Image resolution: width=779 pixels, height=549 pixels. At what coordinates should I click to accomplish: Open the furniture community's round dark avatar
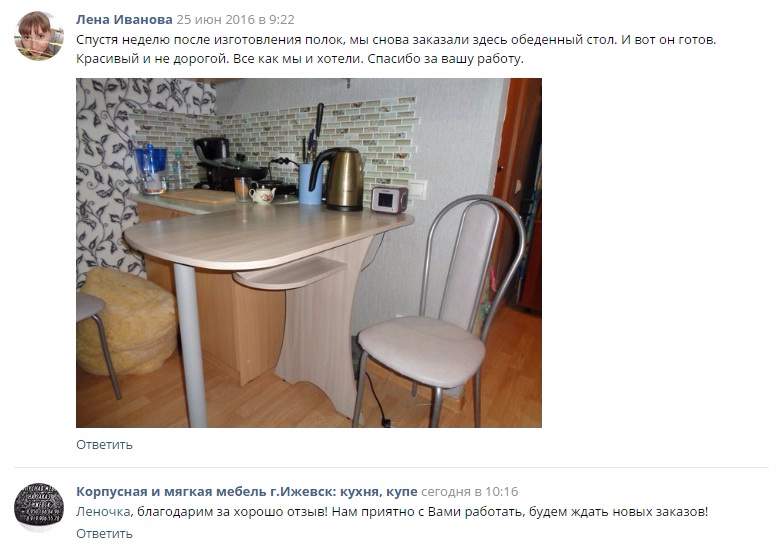[39, 505]
